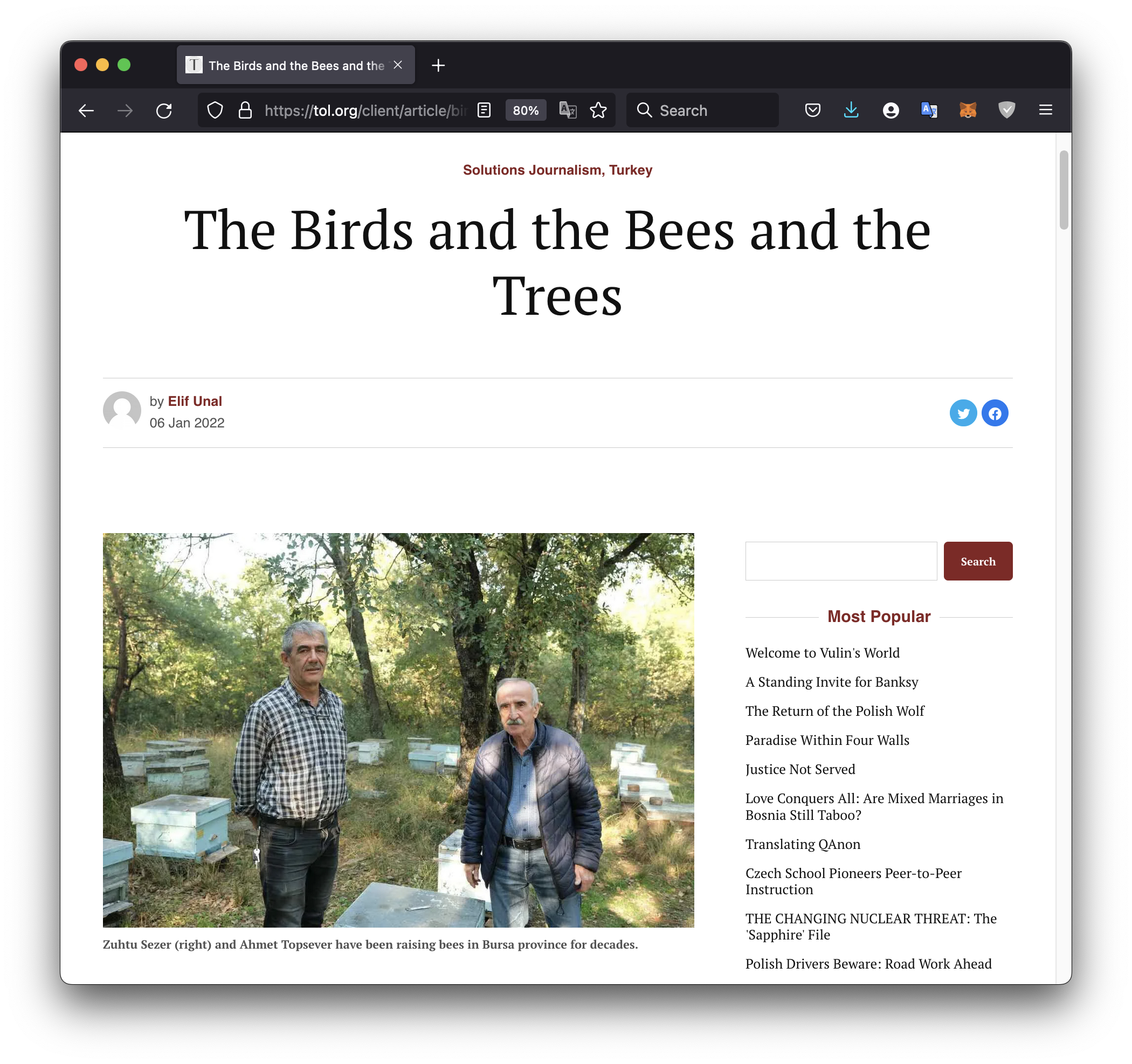The image size is (1132, 1064).
Task: Open MetaMask fox extension
Action: (968, 110)
